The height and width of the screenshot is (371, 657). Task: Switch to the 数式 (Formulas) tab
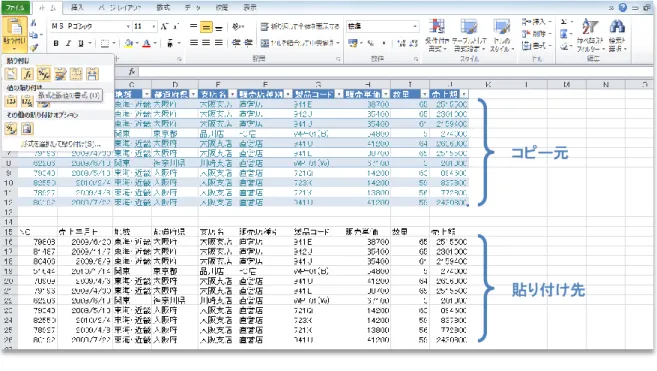pyautogui.click(x=163, y=8)
